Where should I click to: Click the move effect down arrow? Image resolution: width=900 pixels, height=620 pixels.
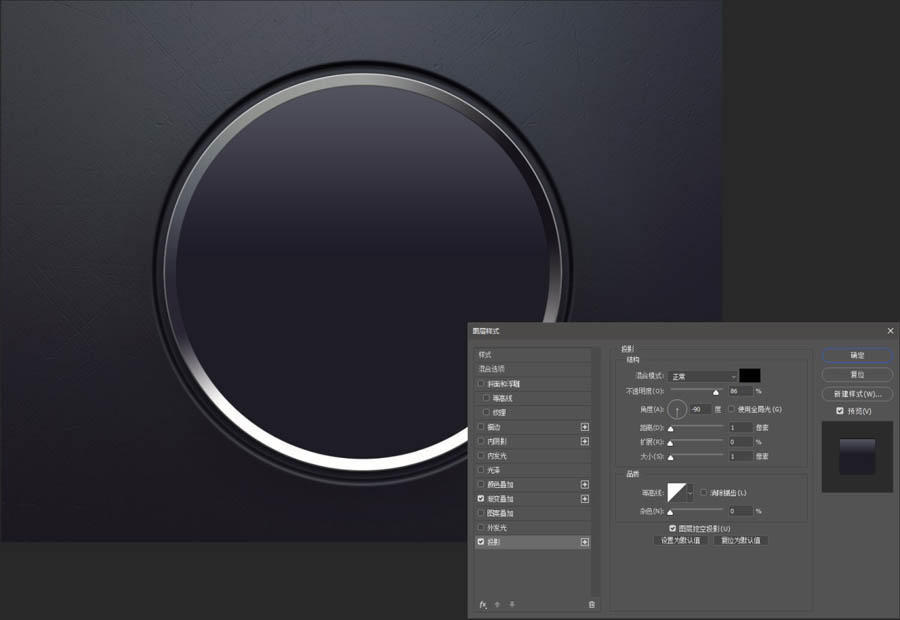[x=512, y=604]
